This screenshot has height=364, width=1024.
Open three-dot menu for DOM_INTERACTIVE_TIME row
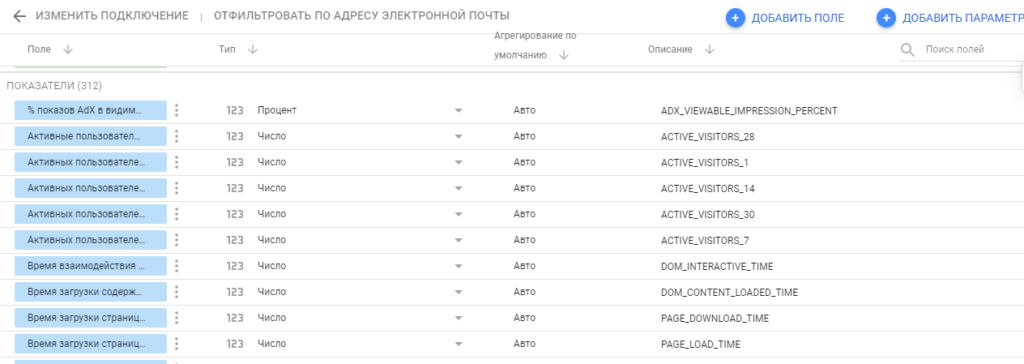(x=176, y=266)
